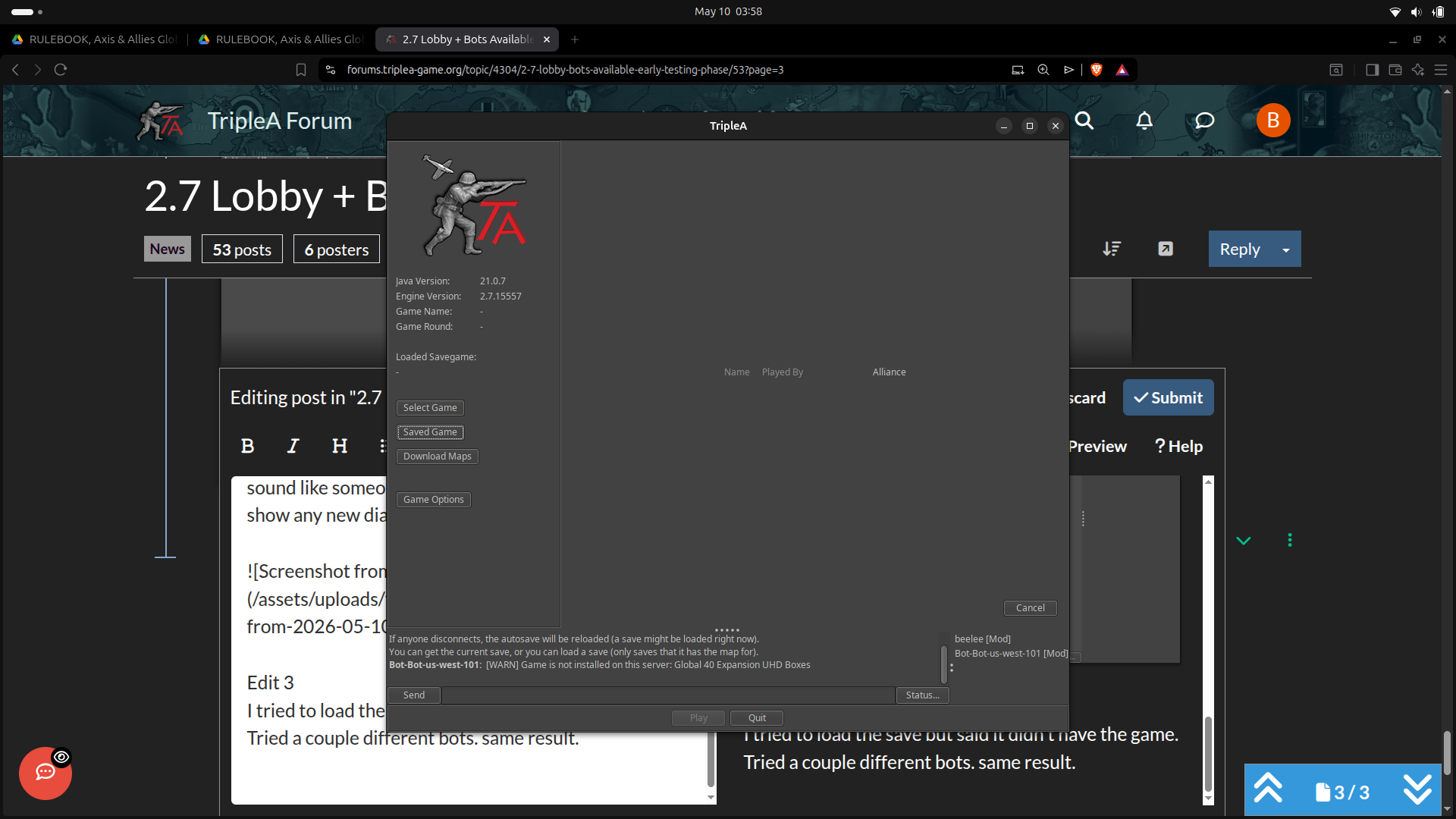1456x819 pixels.
Task: Close the 2.7 Lobby browser tab
Action: tap(547, 39)
